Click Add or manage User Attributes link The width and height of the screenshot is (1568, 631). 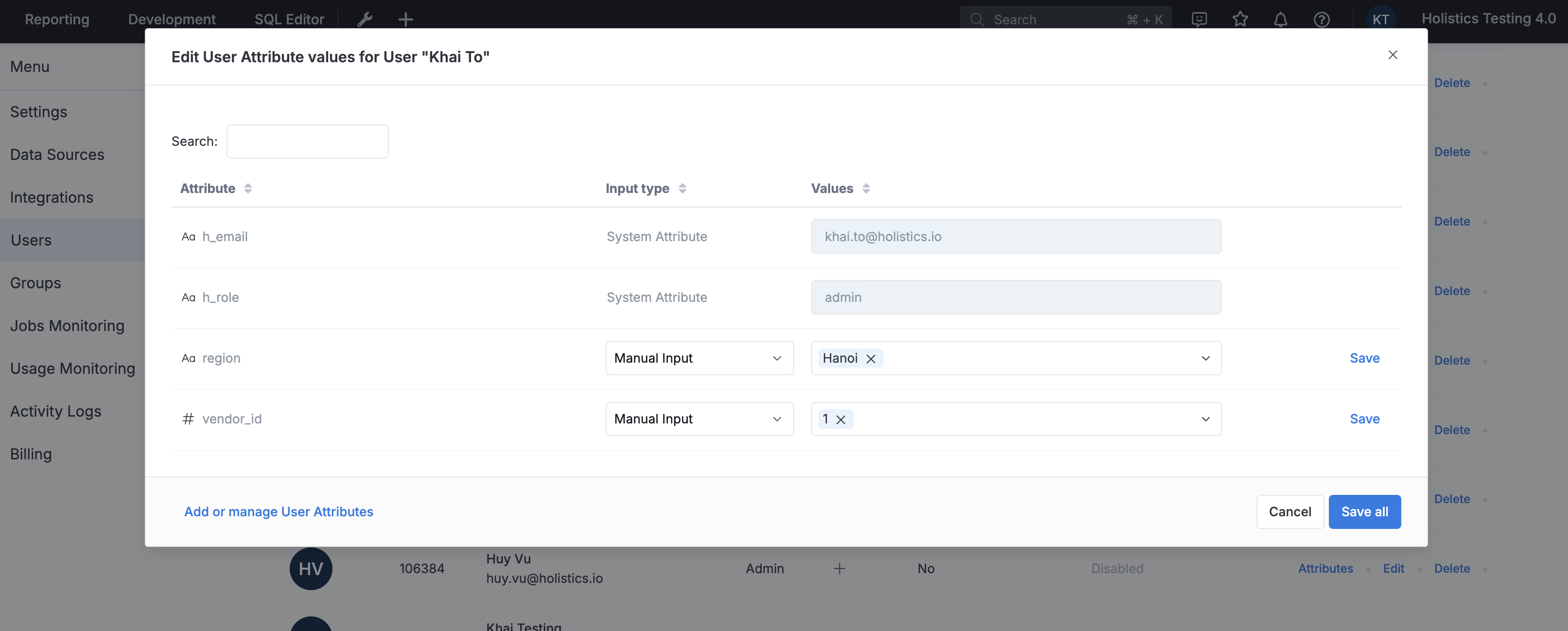tap(278, 511)
